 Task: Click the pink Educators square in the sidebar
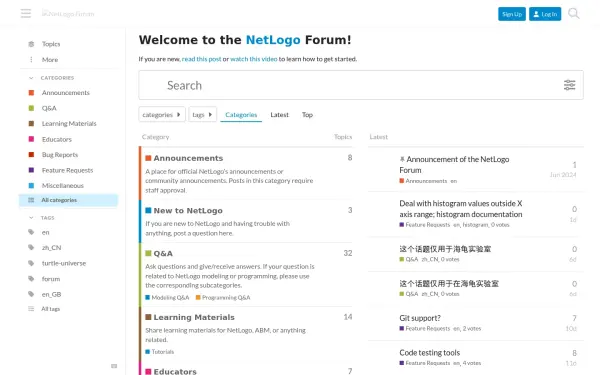click(x=31, y=139)
